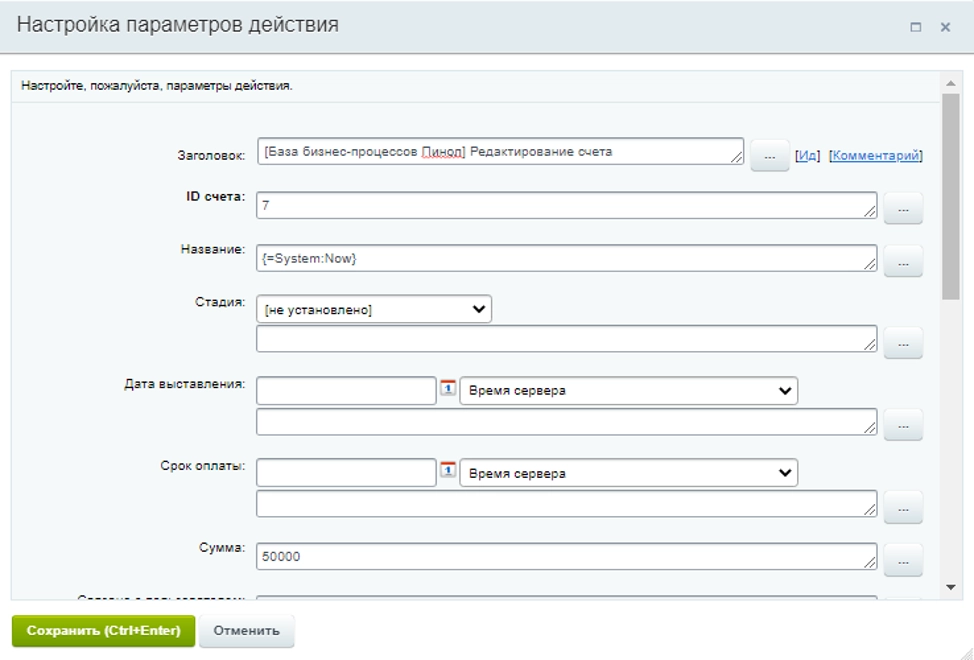The height and width of the screenshot is (660, 974).
Task: Expand the Стадия dropdown list
Action: [374, 310]
